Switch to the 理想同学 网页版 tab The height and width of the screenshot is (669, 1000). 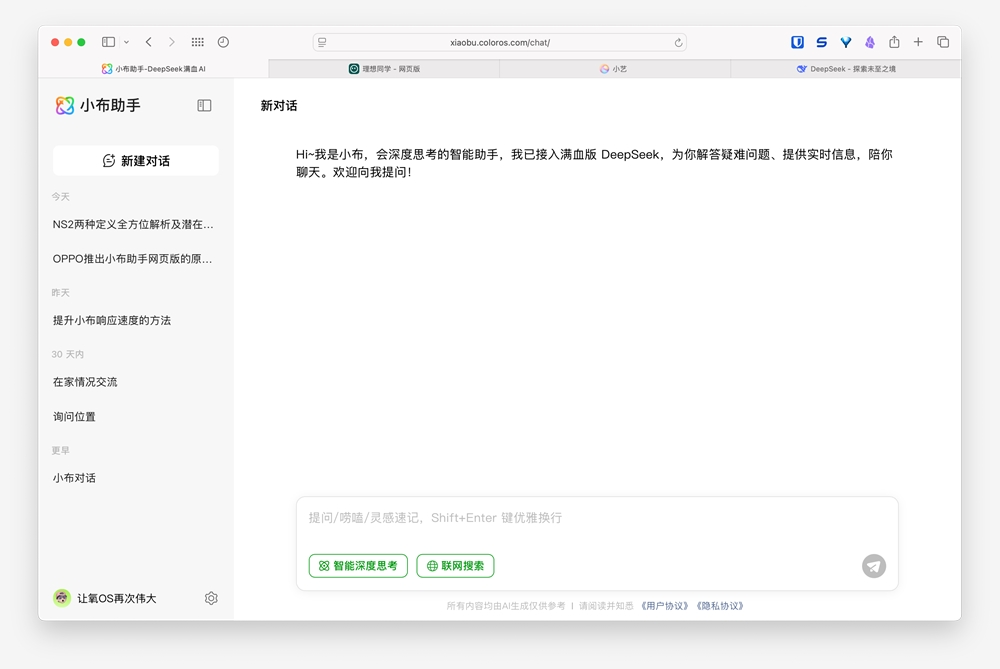pos(383,68)
